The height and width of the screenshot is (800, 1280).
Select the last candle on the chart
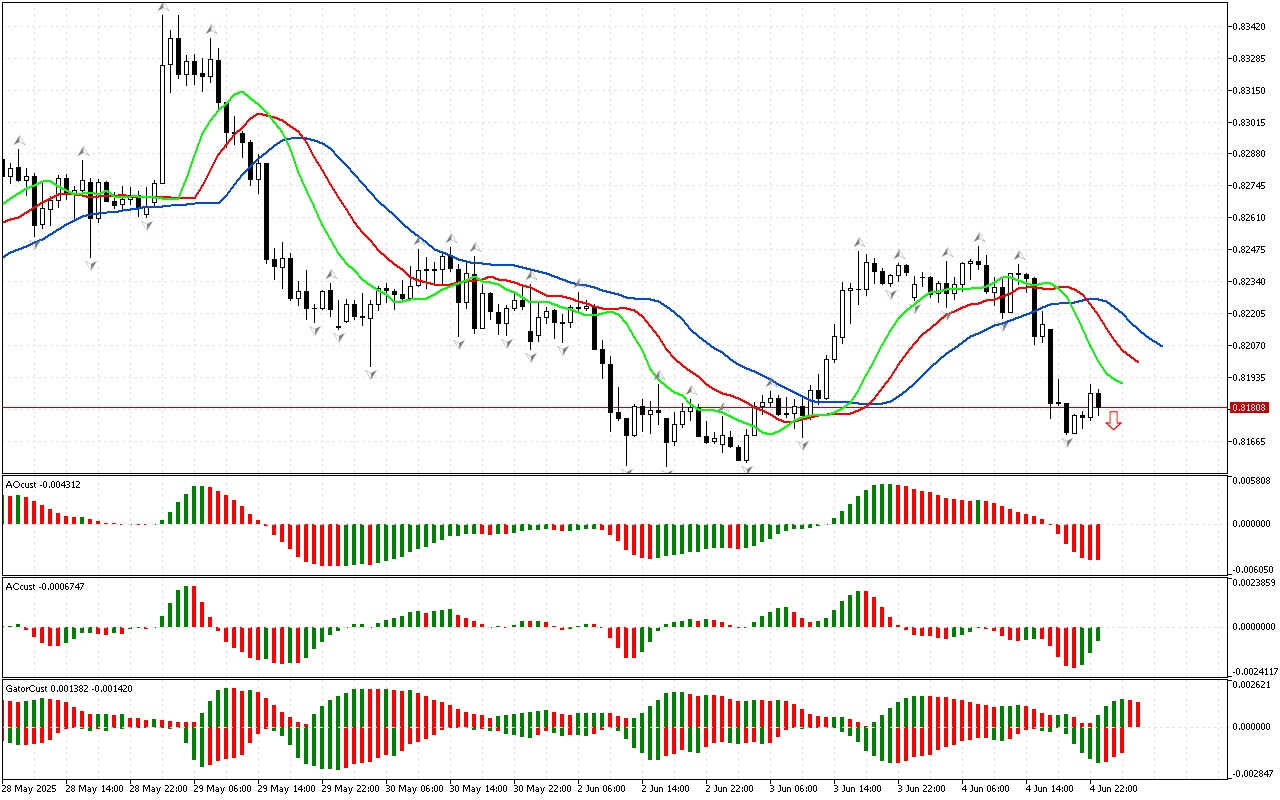click(x=1098, y=401)
